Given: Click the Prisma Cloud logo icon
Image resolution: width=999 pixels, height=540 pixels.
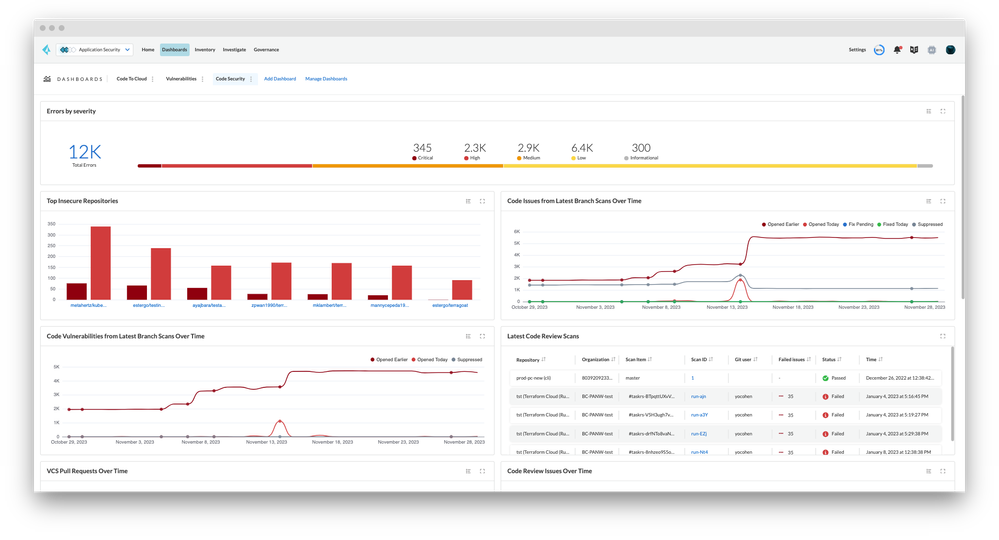Looking at the screenshot, I should tap(46, 49).
